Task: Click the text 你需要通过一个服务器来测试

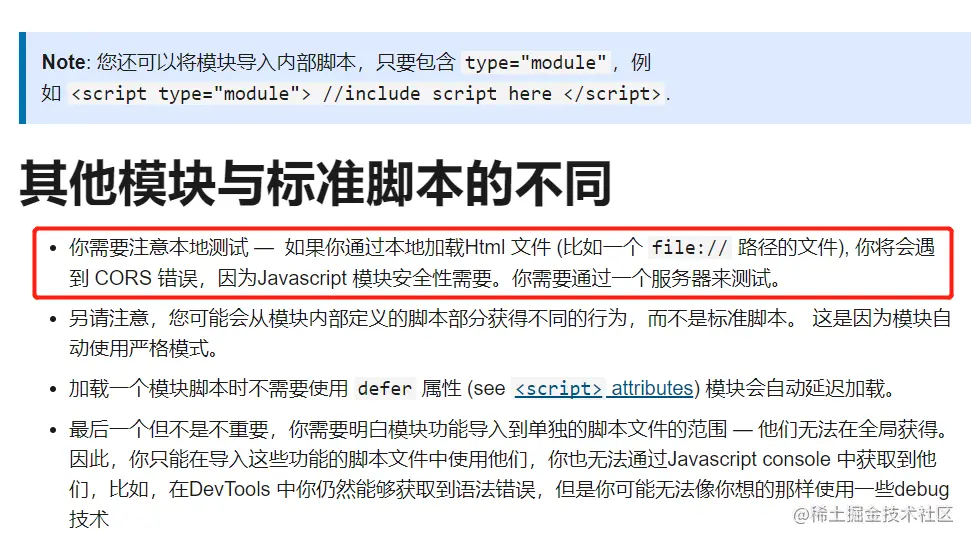Action: (x=641, y=279)
